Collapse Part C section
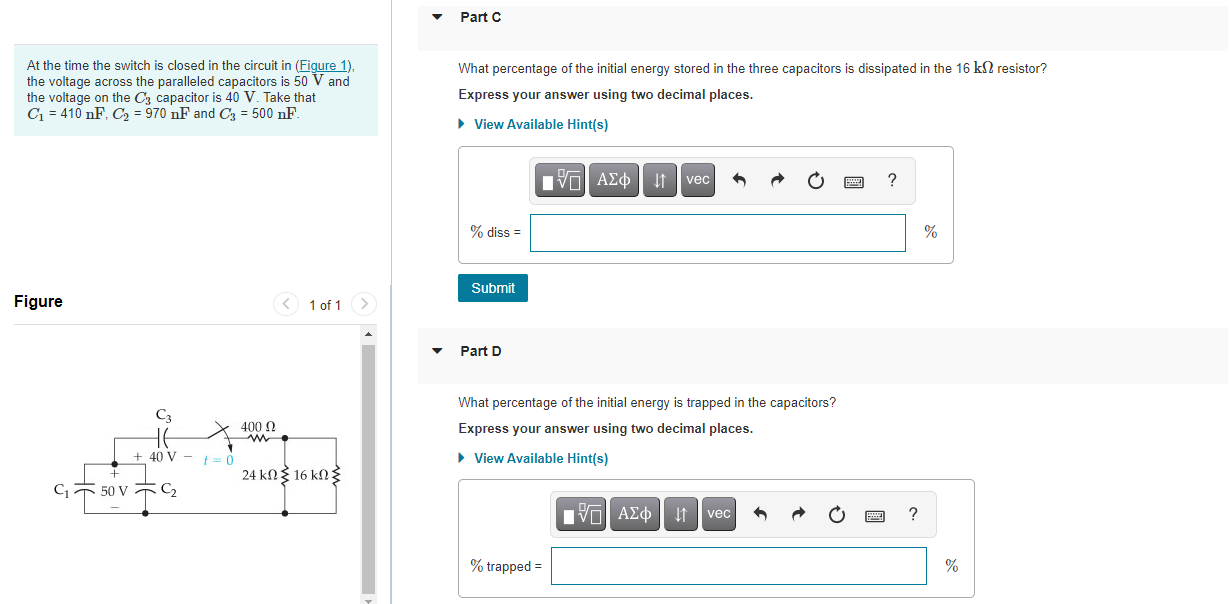Viewport: 1231px width, 604px height. 437,17
